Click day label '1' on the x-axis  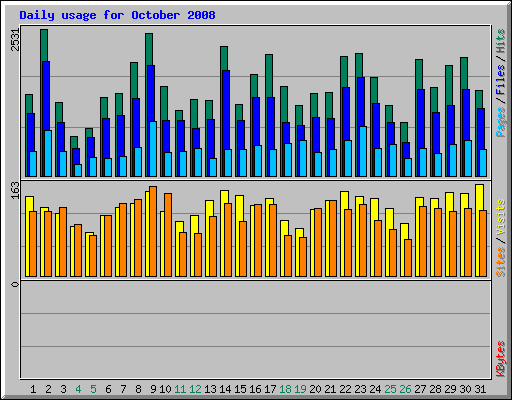tap(33, 389)
